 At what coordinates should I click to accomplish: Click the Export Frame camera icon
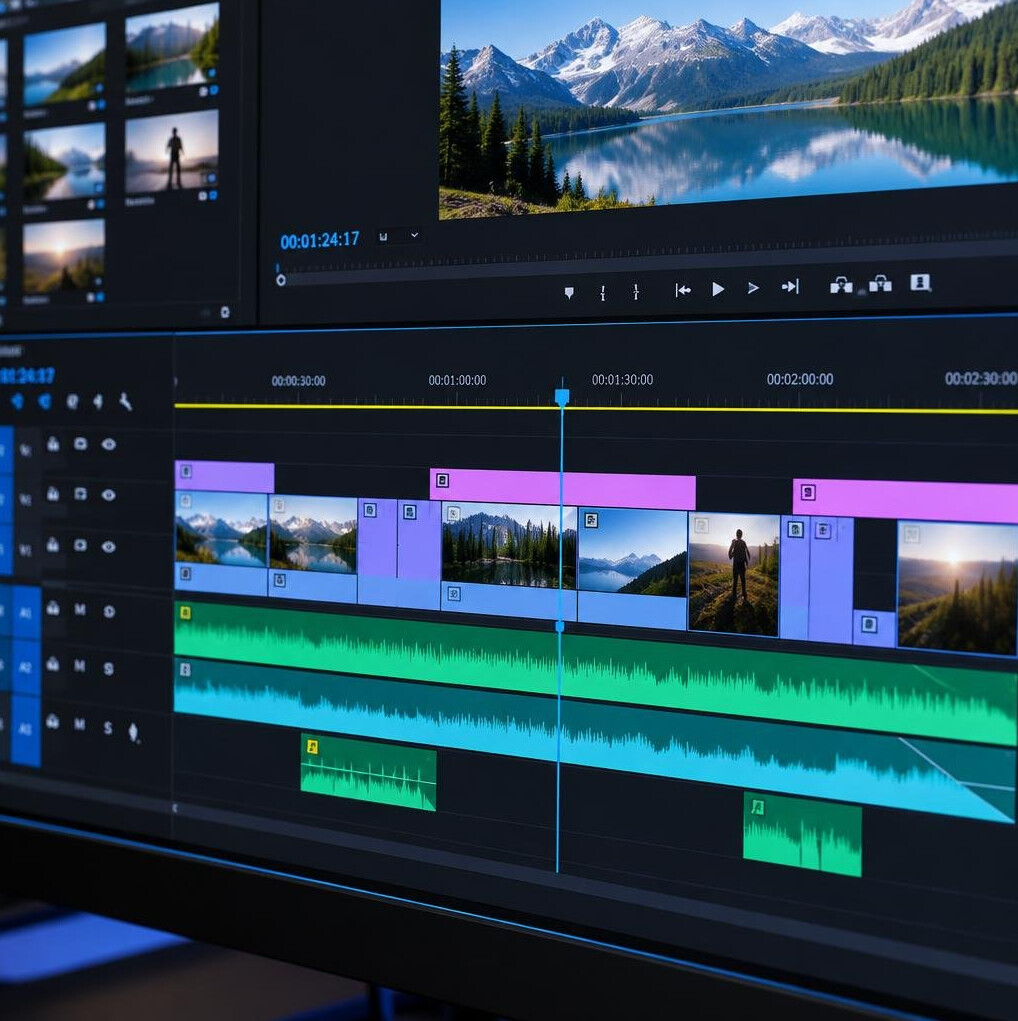(x=920, y=283)
